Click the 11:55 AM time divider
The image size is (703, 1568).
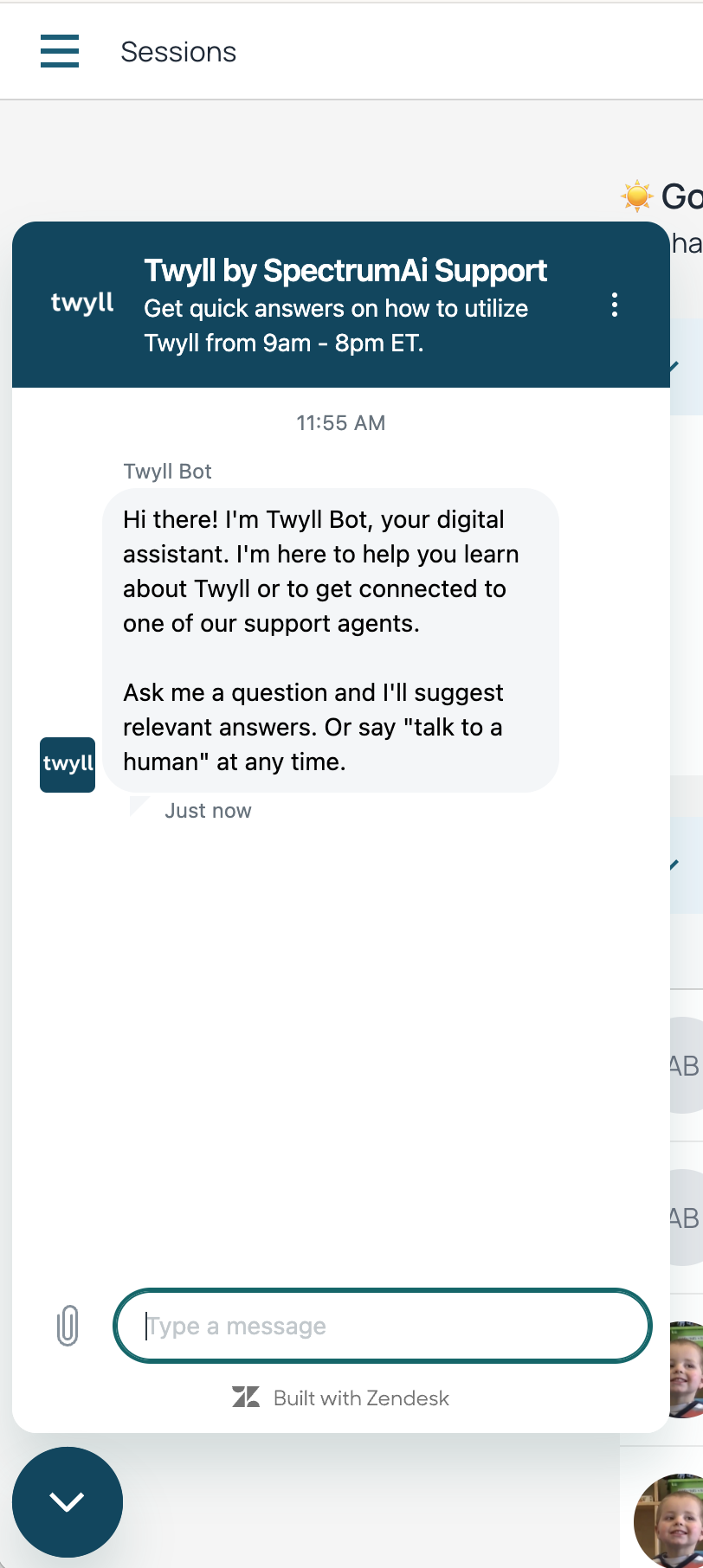click(x=341, y=423)
